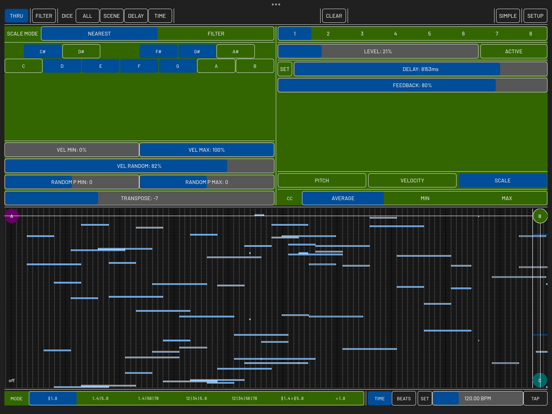Adjust the DELAY time slider
The height and width of the screenshot is (414, 552).
click(x=420, y=69)
